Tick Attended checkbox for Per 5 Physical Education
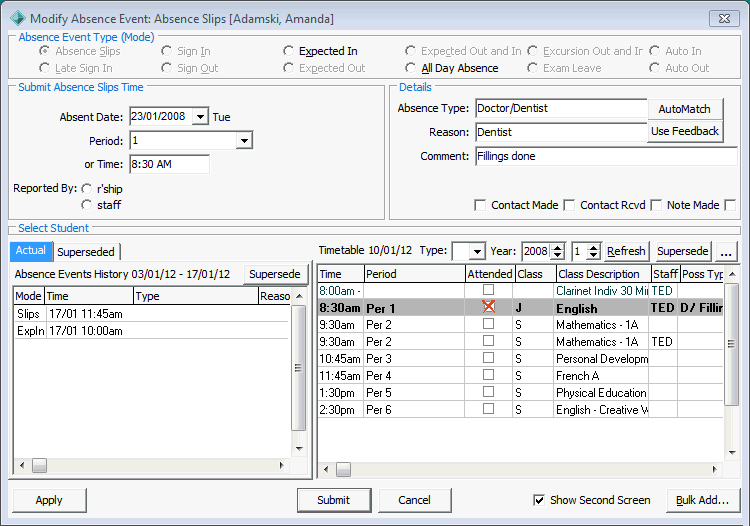Image resolution: width=750 pixels, height=526 pixels. tap(488, 392)
